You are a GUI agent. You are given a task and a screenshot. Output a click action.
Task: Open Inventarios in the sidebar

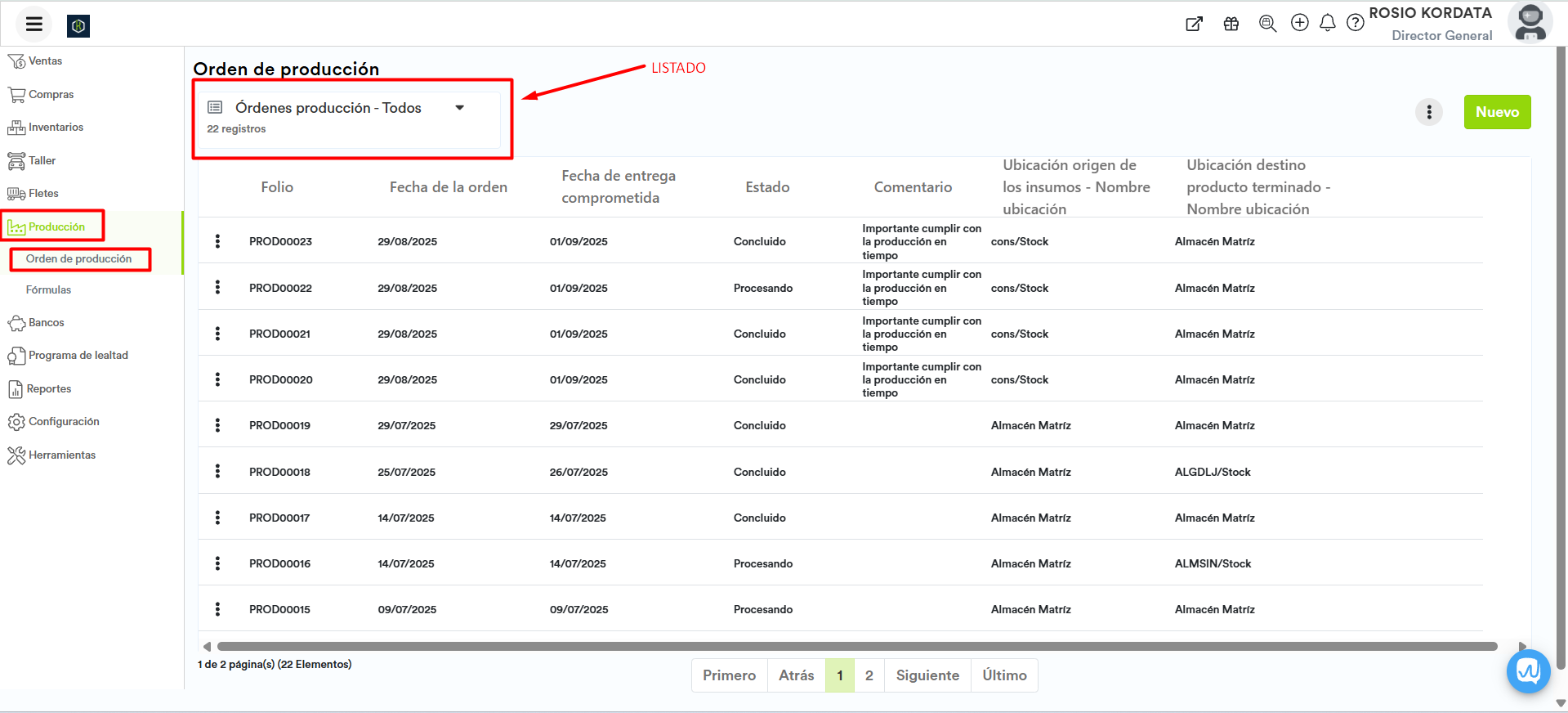[55, 128]
